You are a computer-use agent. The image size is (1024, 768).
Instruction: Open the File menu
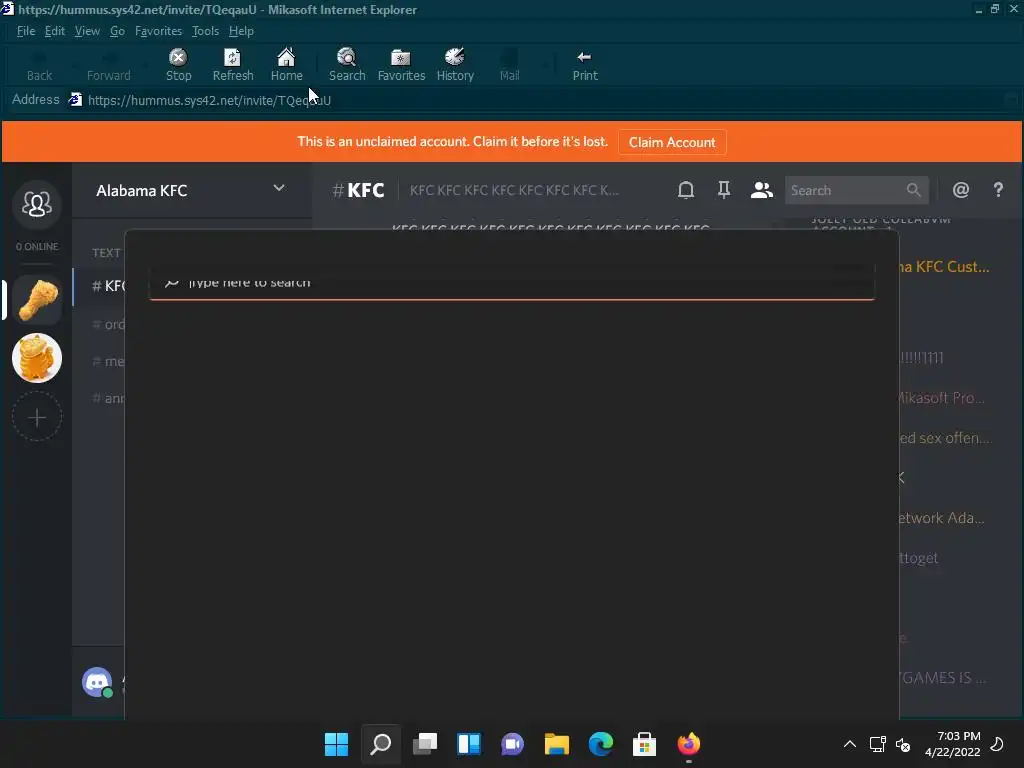tap(25, 31)
